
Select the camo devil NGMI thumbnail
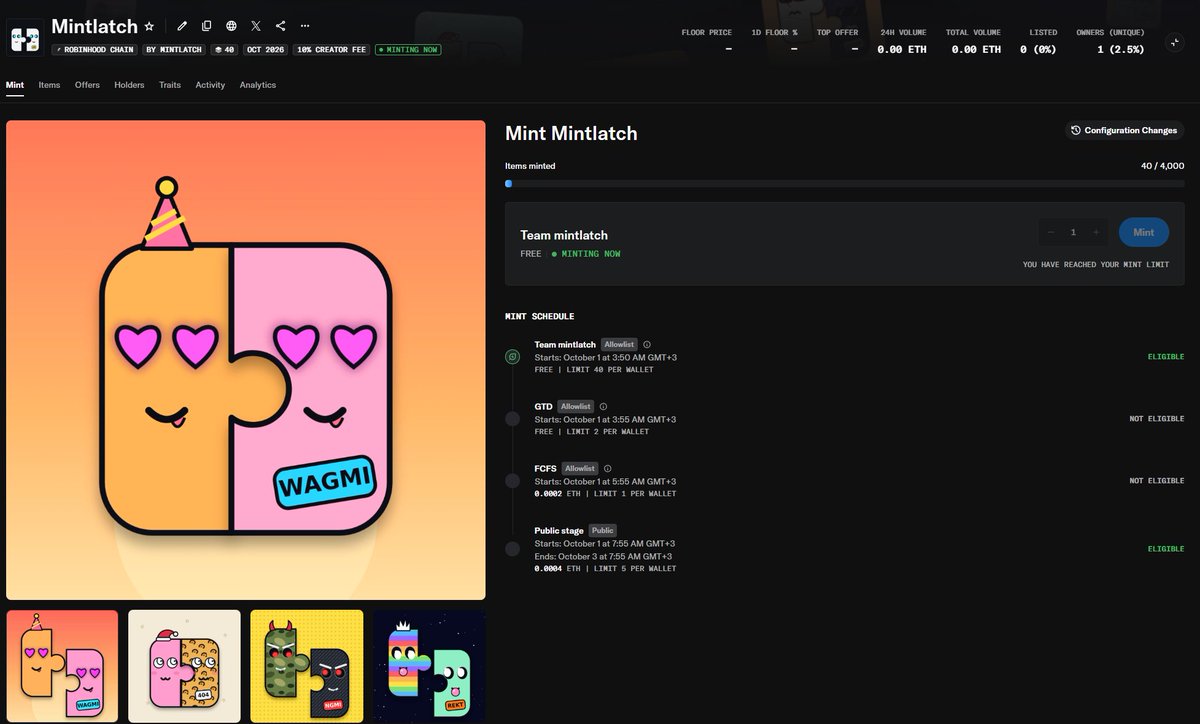tap(307, 666)
